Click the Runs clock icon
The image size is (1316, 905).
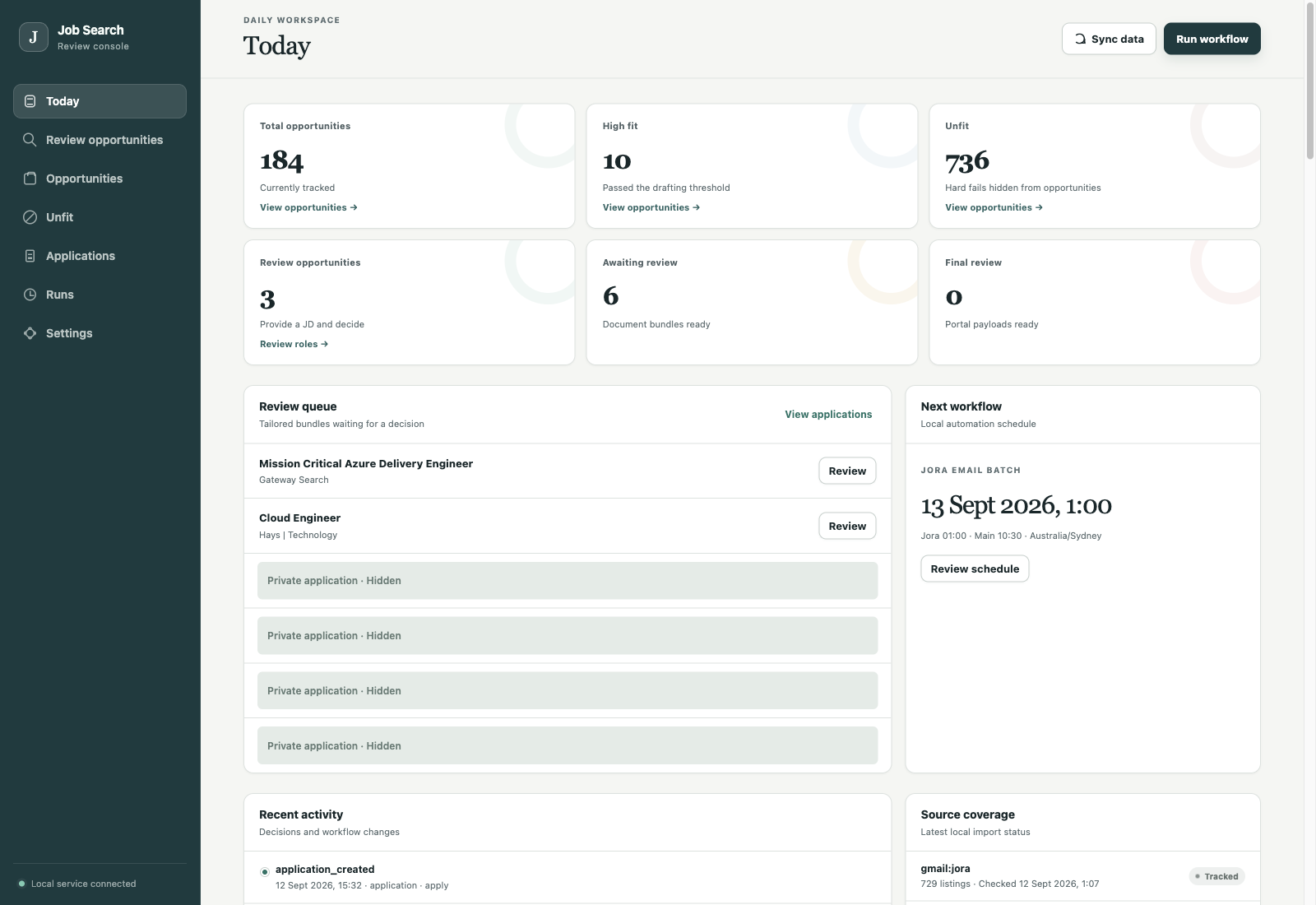pyautogui.click(x=30, y=295)
